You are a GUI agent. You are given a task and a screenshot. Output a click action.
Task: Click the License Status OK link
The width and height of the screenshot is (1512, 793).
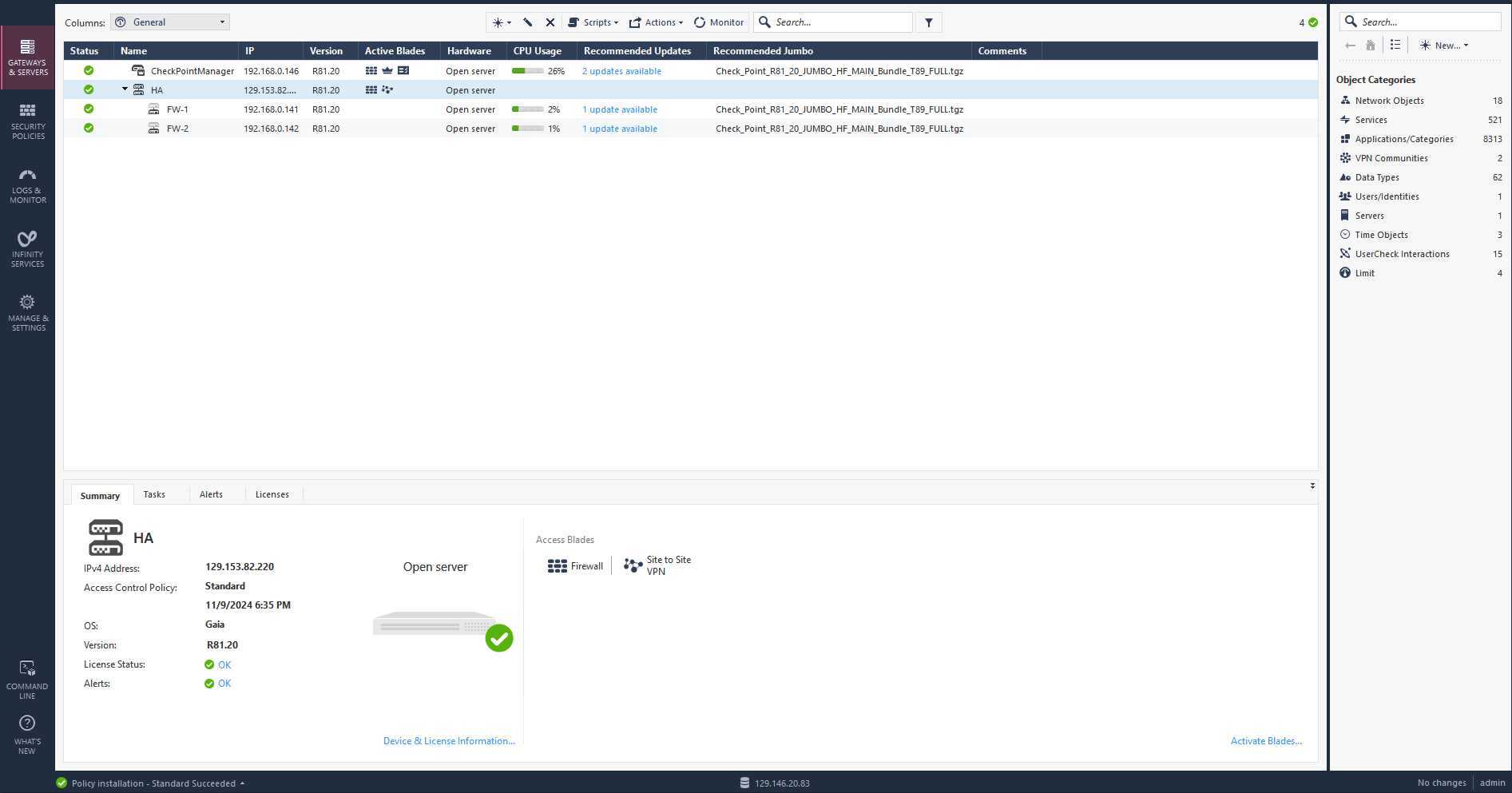point(224,664)
